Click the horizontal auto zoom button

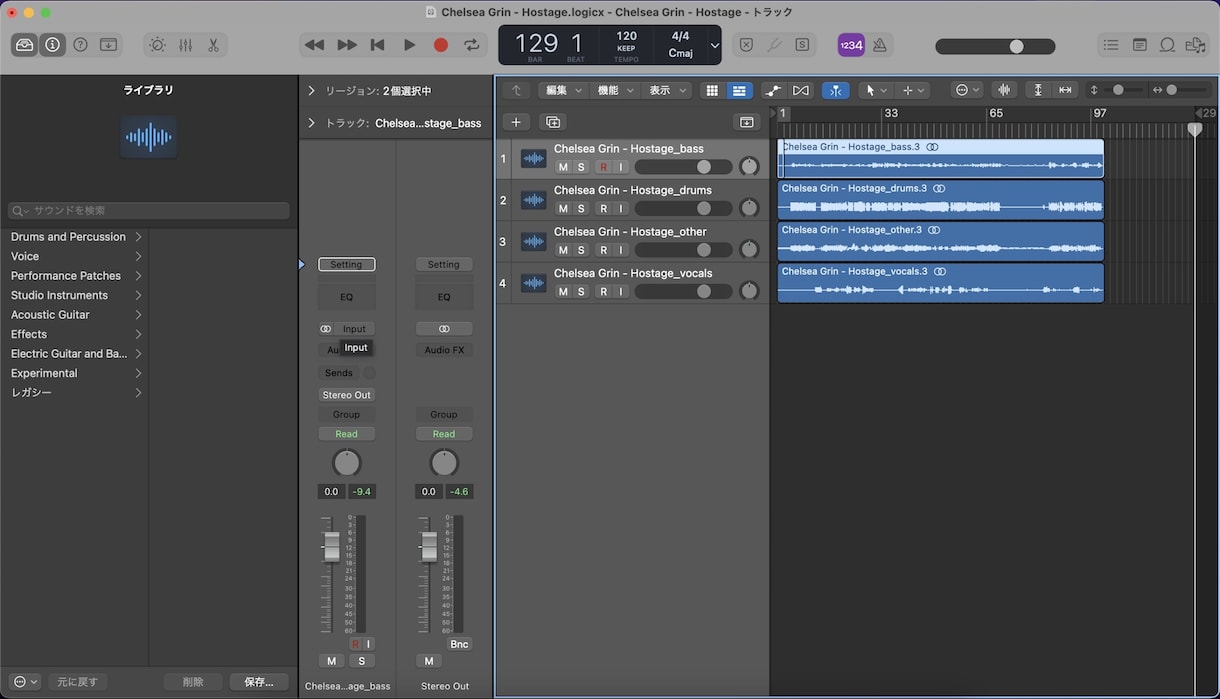click(1065, 90)
